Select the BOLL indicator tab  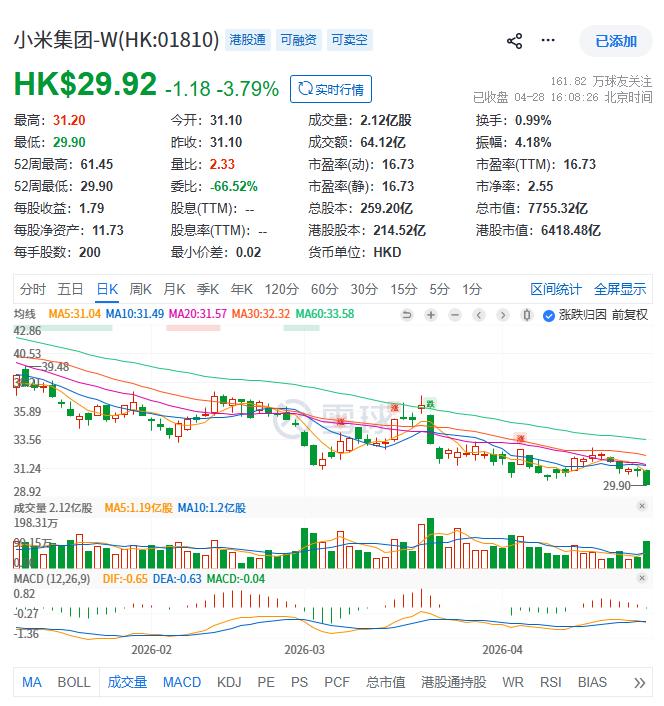pos(74,682)
